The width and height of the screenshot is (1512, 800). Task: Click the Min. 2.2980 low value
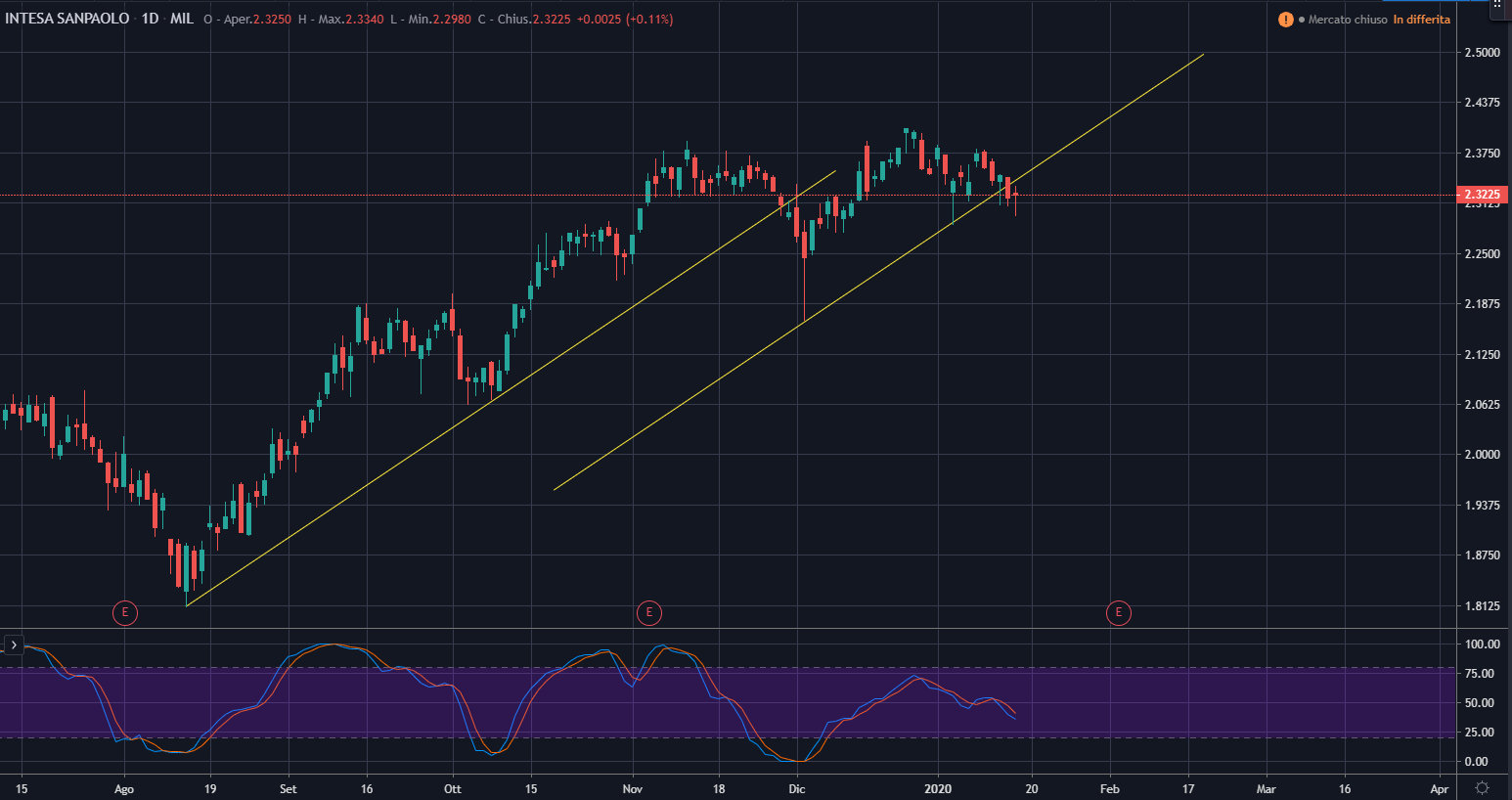pyautogui.click(x=437, y=20)
